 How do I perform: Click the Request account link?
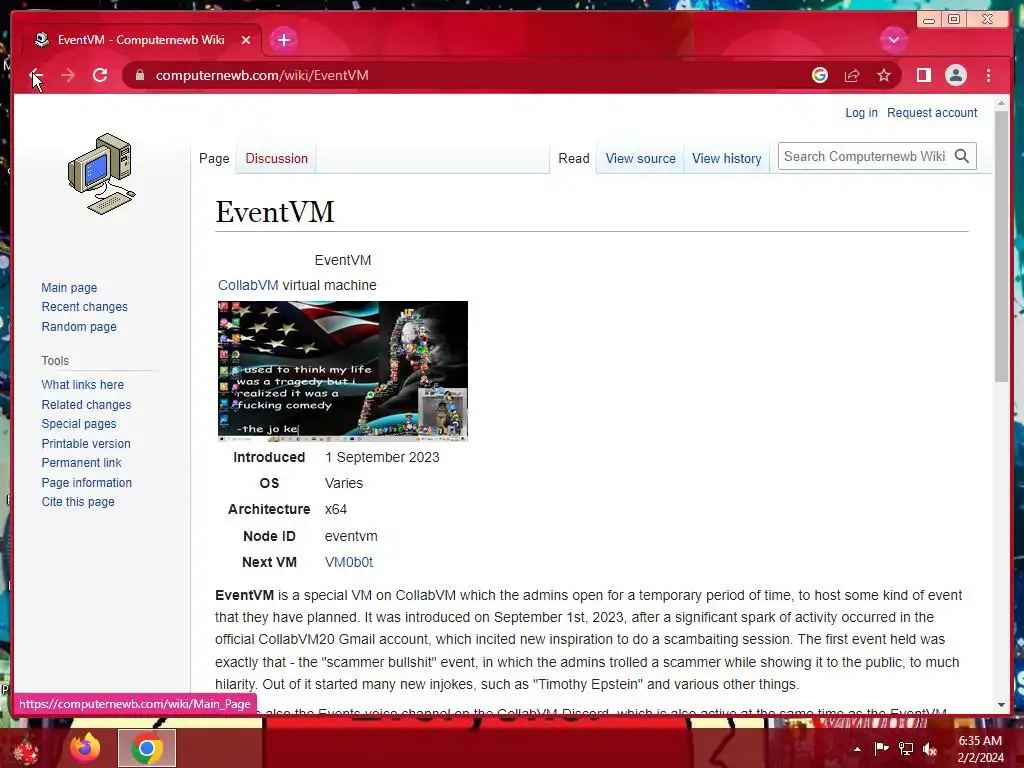click(x=932, y=112)
